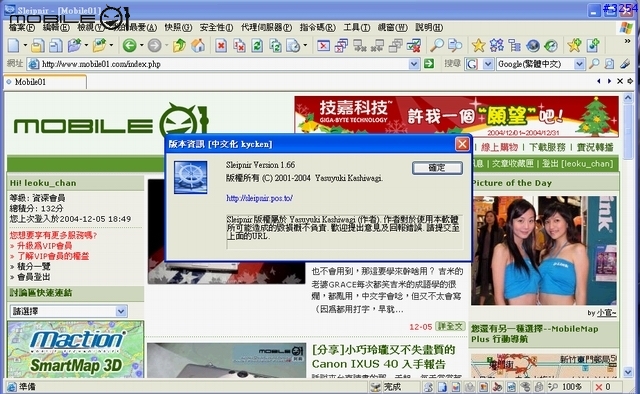Click the Refresh all tabs icon

[x=276, y=45]
